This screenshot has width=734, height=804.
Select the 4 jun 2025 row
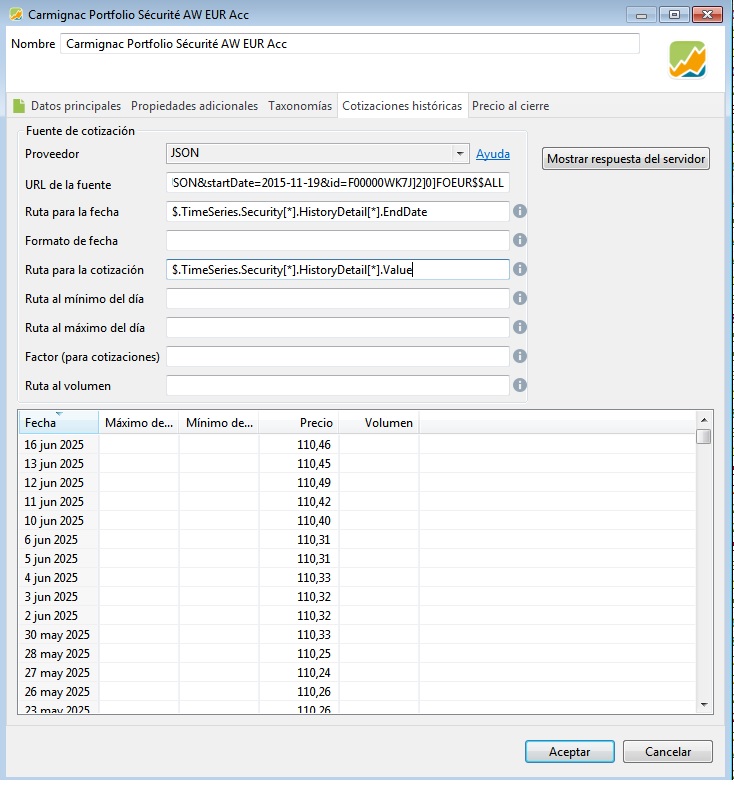(357, 577)
